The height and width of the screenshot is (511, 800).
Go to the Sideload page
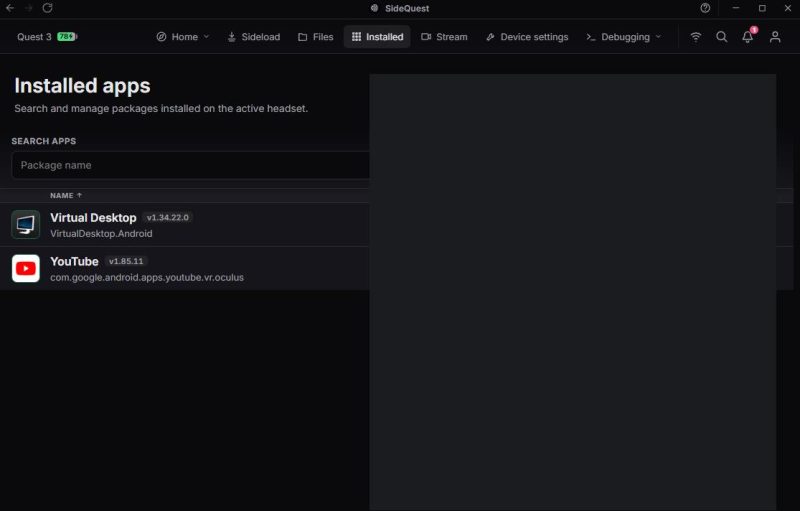pos(254,37)
